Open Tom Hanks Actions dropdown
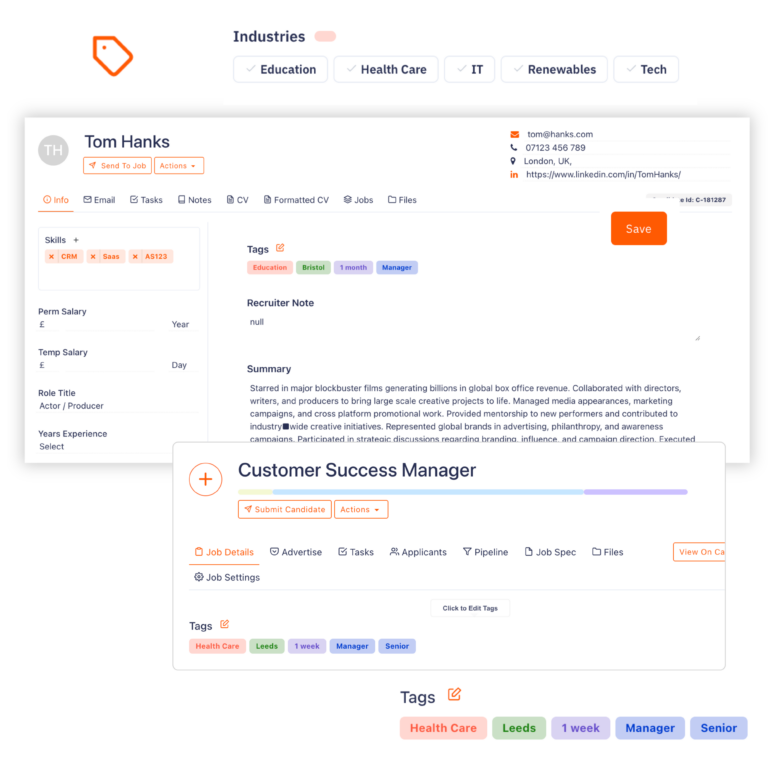Image resolution: width=768 pixels, height=768 pixels. [179, 166]
